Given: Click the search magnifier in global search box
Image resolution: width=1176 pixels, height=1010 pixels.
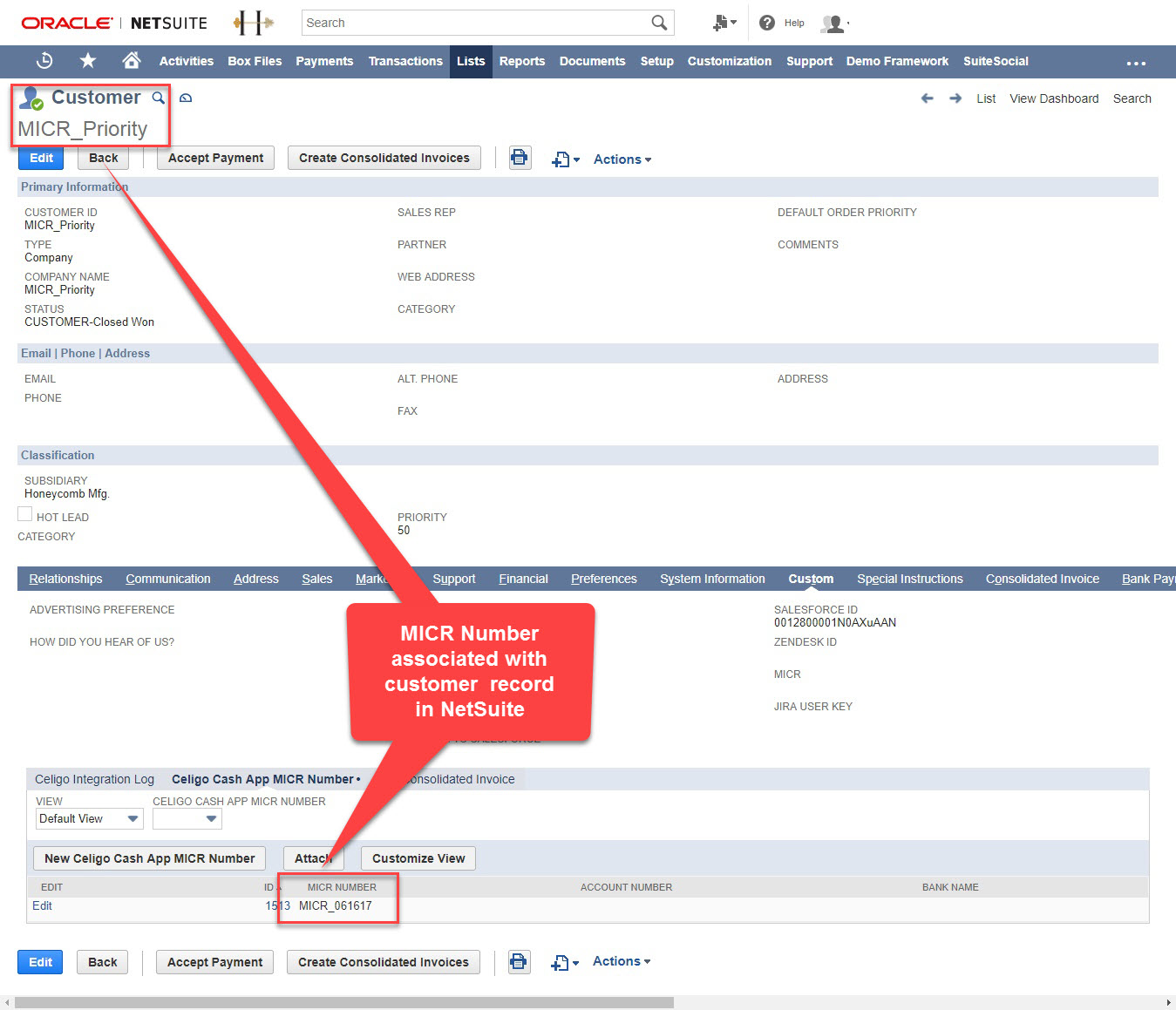Looking at the screenshot, I should (x=659, y=23).
